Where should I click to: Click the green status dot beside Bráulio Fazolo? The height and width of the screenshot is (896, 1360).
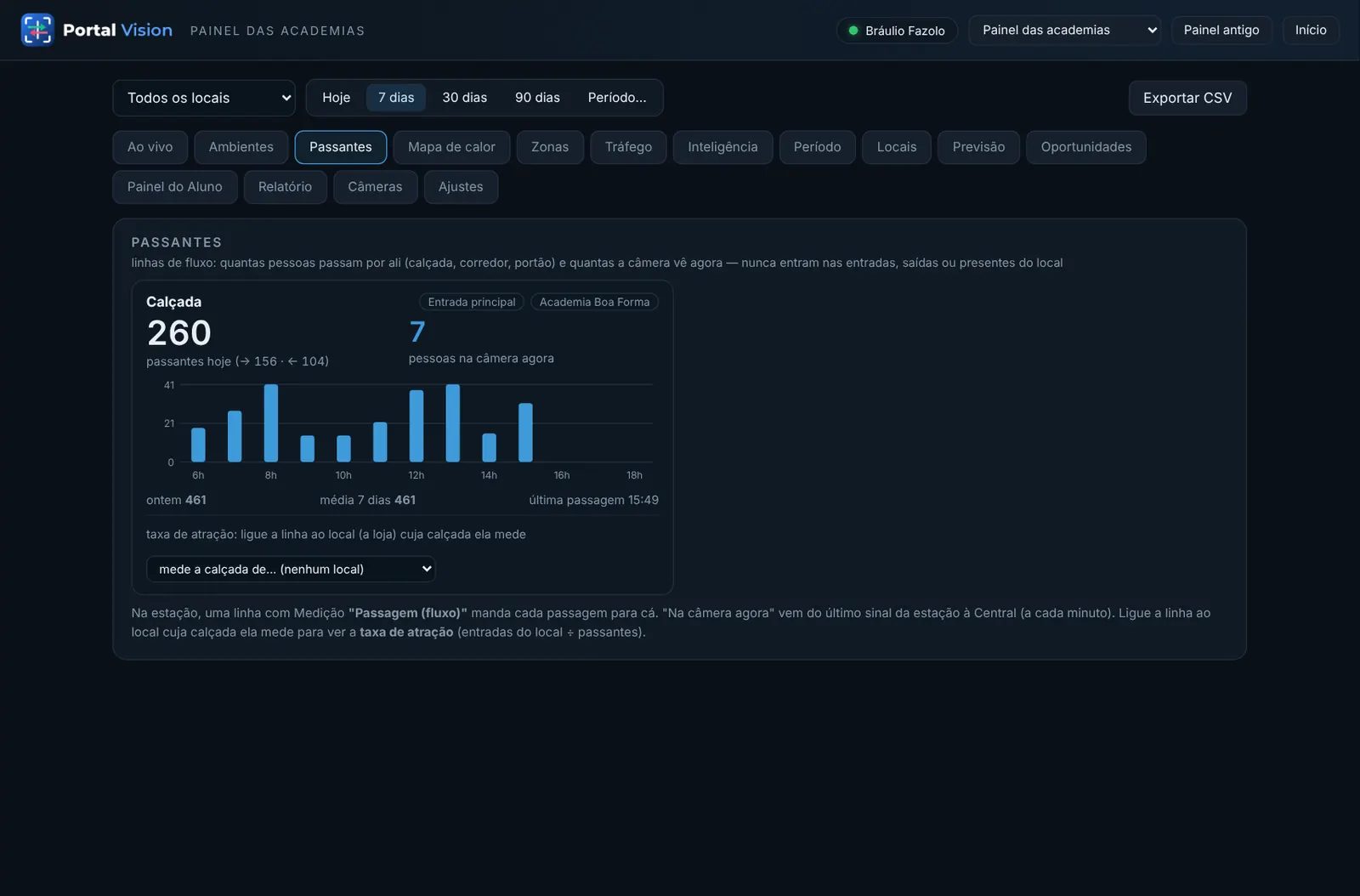tap(853, 31)
